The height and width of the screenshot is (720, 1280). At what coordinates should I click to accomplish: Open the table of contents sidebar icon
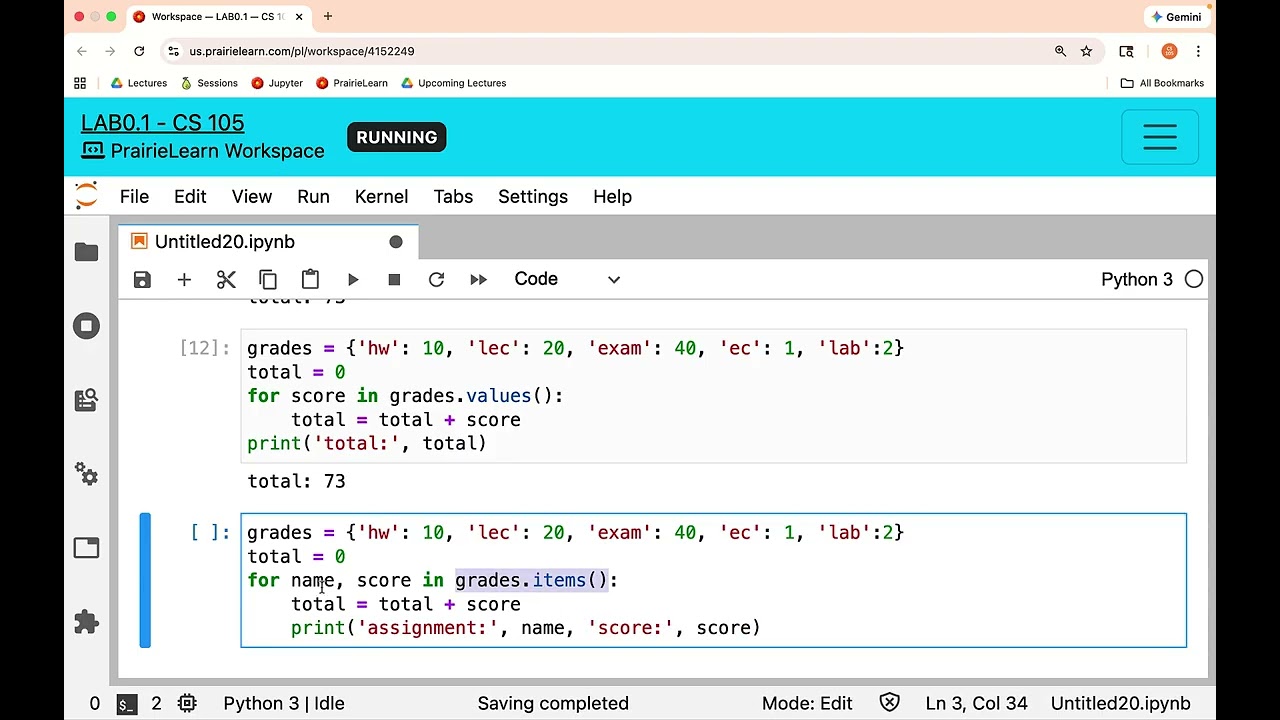pyautogui.click(x=87, y=400)
